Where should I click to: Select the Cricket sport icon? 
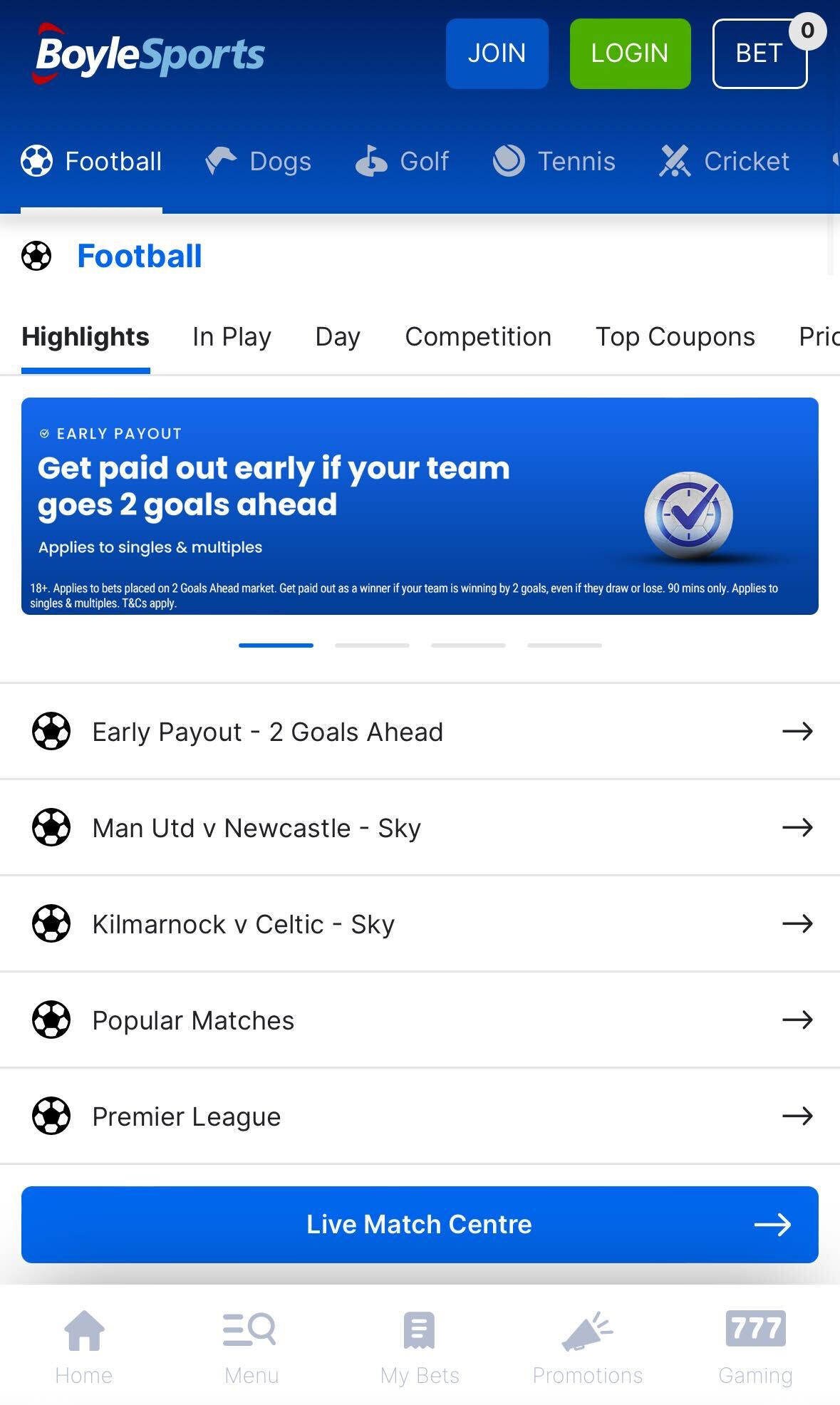[x=674, y=161]
